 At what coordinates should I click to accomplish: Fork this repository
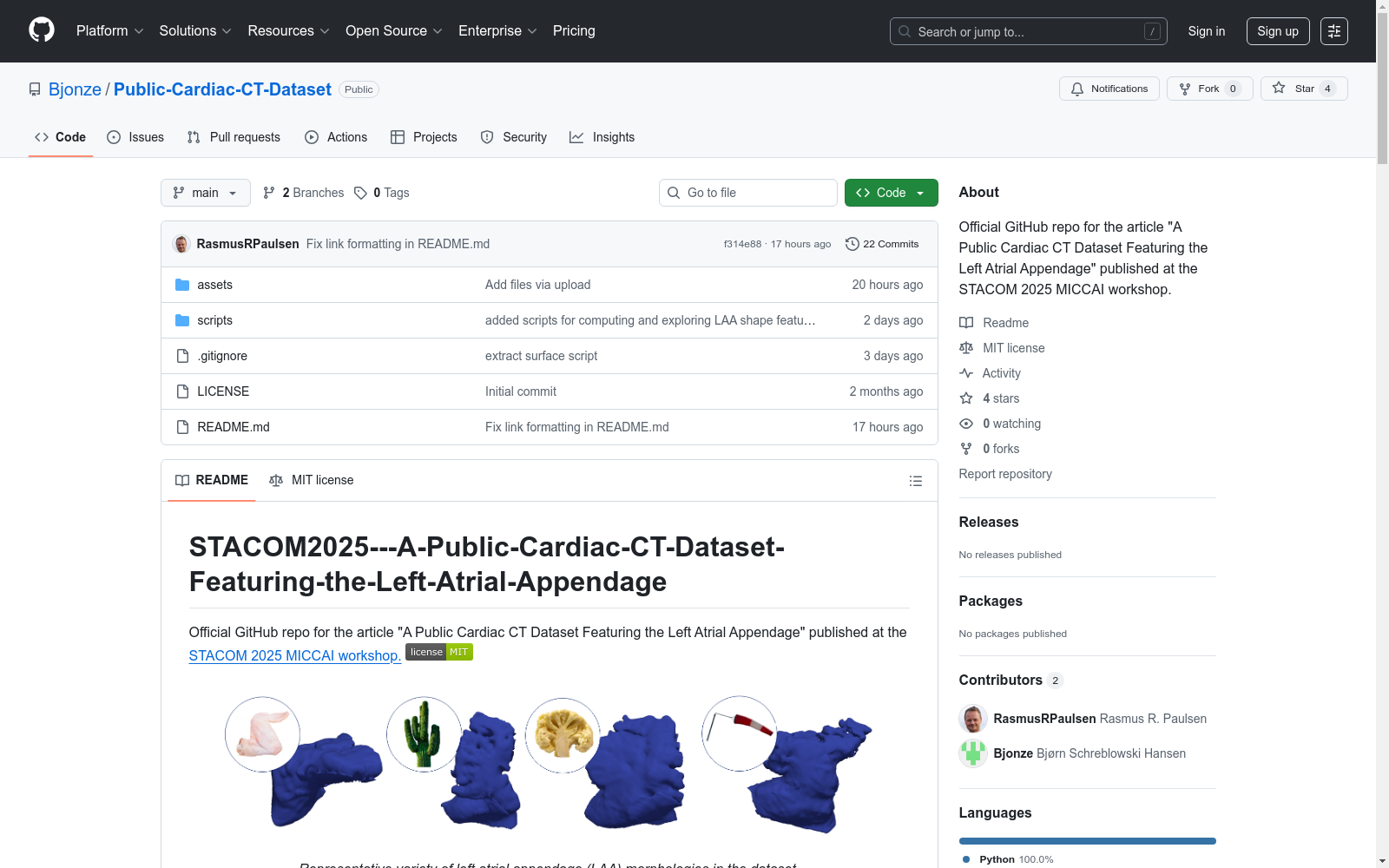tap(1210, 89)
